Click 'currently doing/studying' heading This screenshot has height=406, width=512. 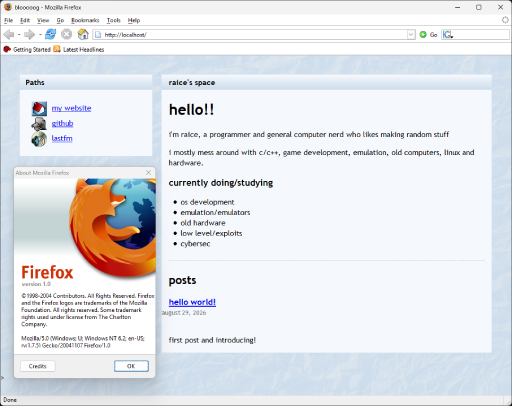pyautogui.click(x=221, y=183)
